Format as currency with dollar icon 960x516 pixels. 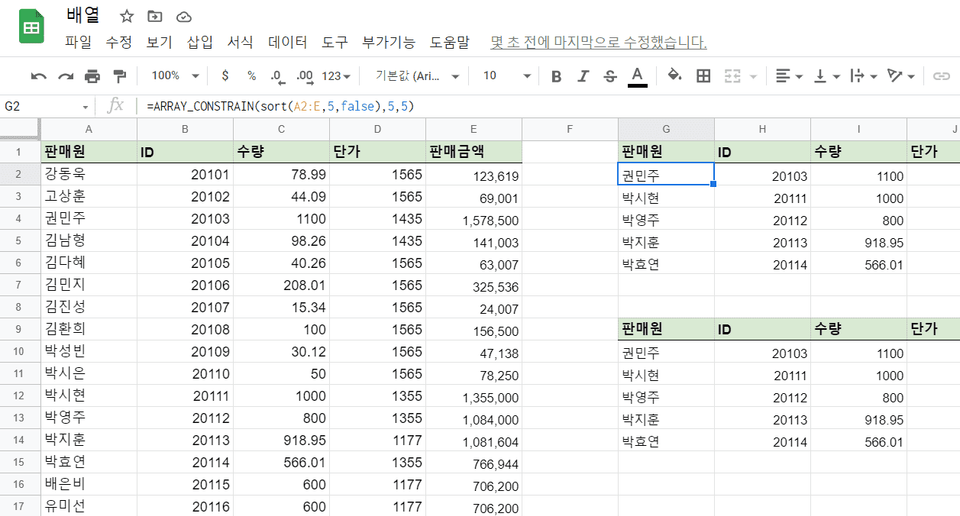[x=225, y=75]
